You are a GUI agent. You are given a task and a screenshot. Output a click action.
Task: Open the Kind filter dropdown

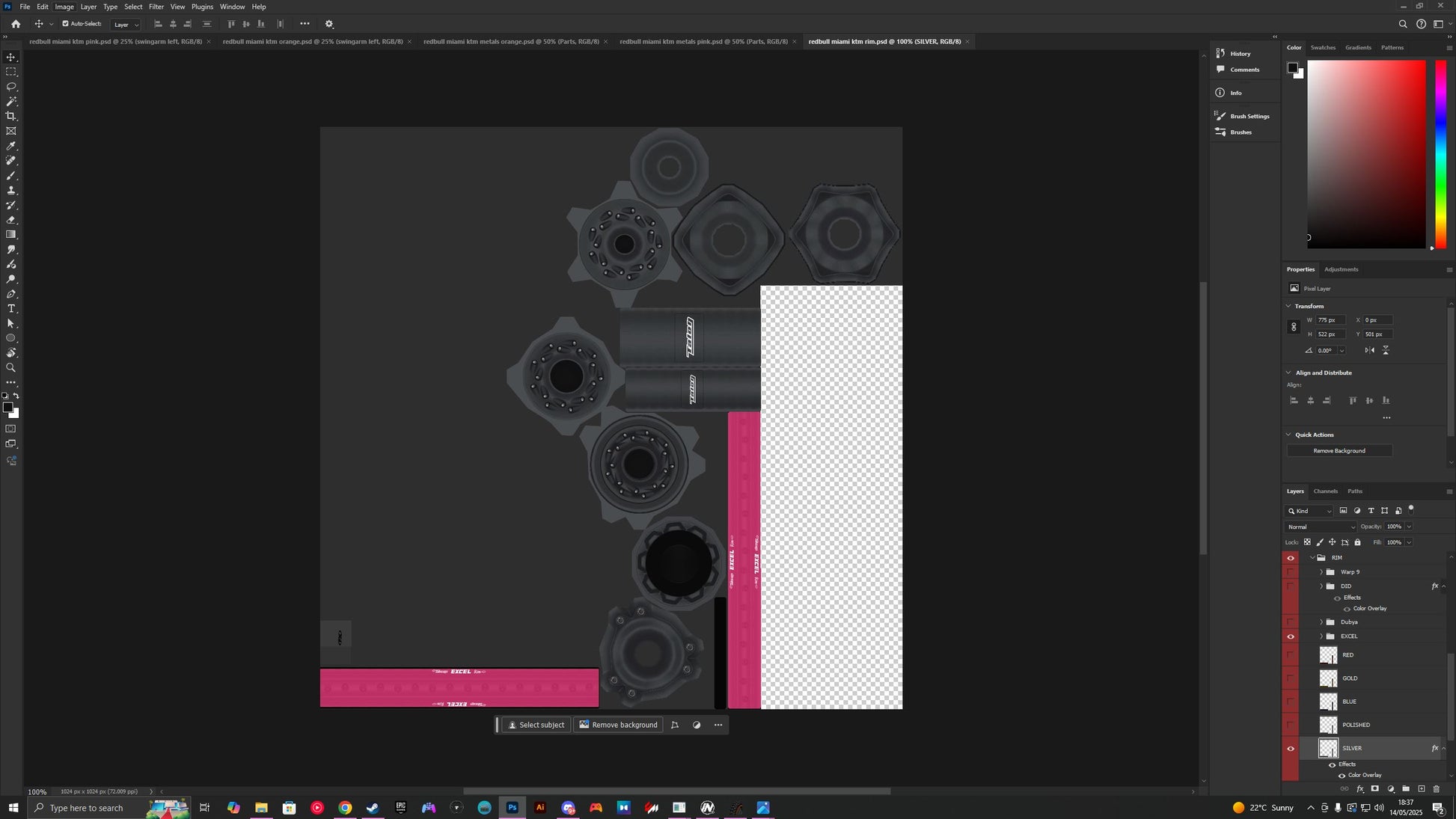(1309, 511)
